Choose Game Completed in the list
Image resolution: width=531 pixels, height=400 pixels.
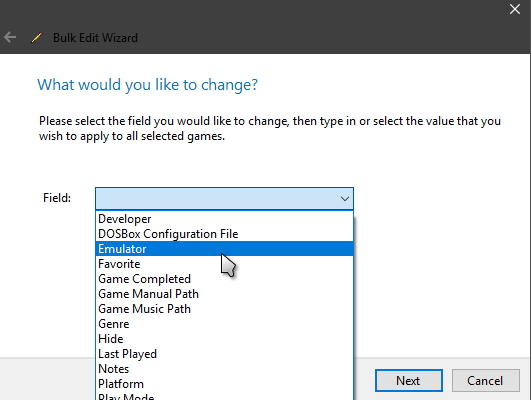pyautogui.click(x=224, y=279)
